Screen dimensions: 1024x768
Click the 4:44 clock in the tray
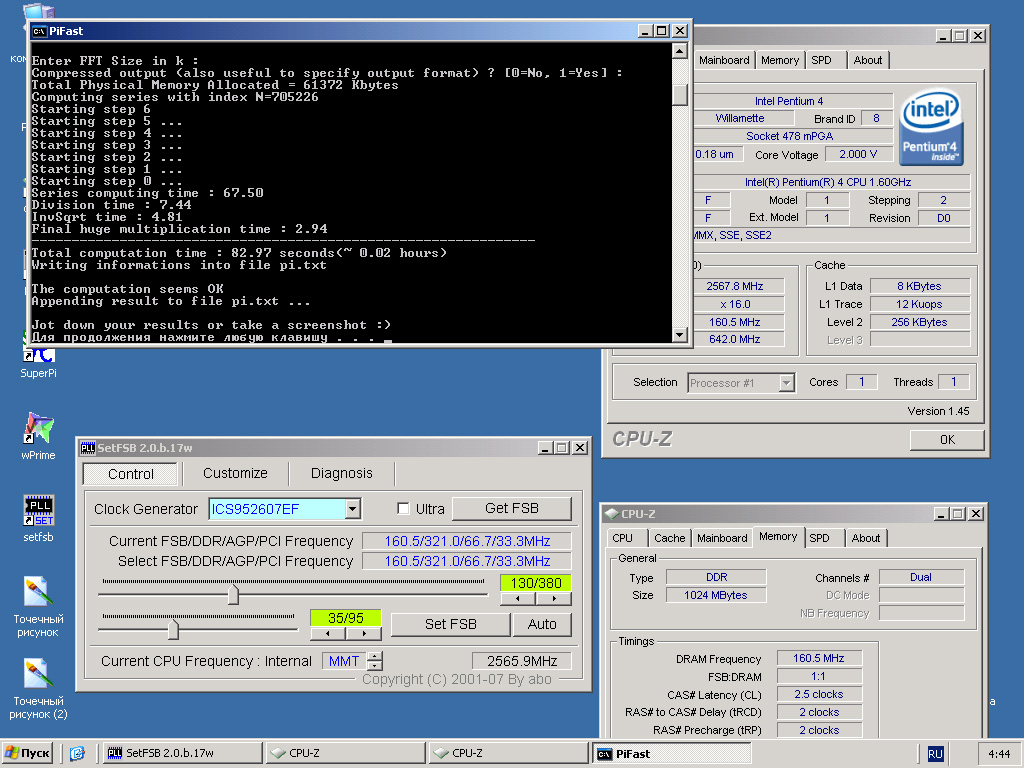pos(999,754)
